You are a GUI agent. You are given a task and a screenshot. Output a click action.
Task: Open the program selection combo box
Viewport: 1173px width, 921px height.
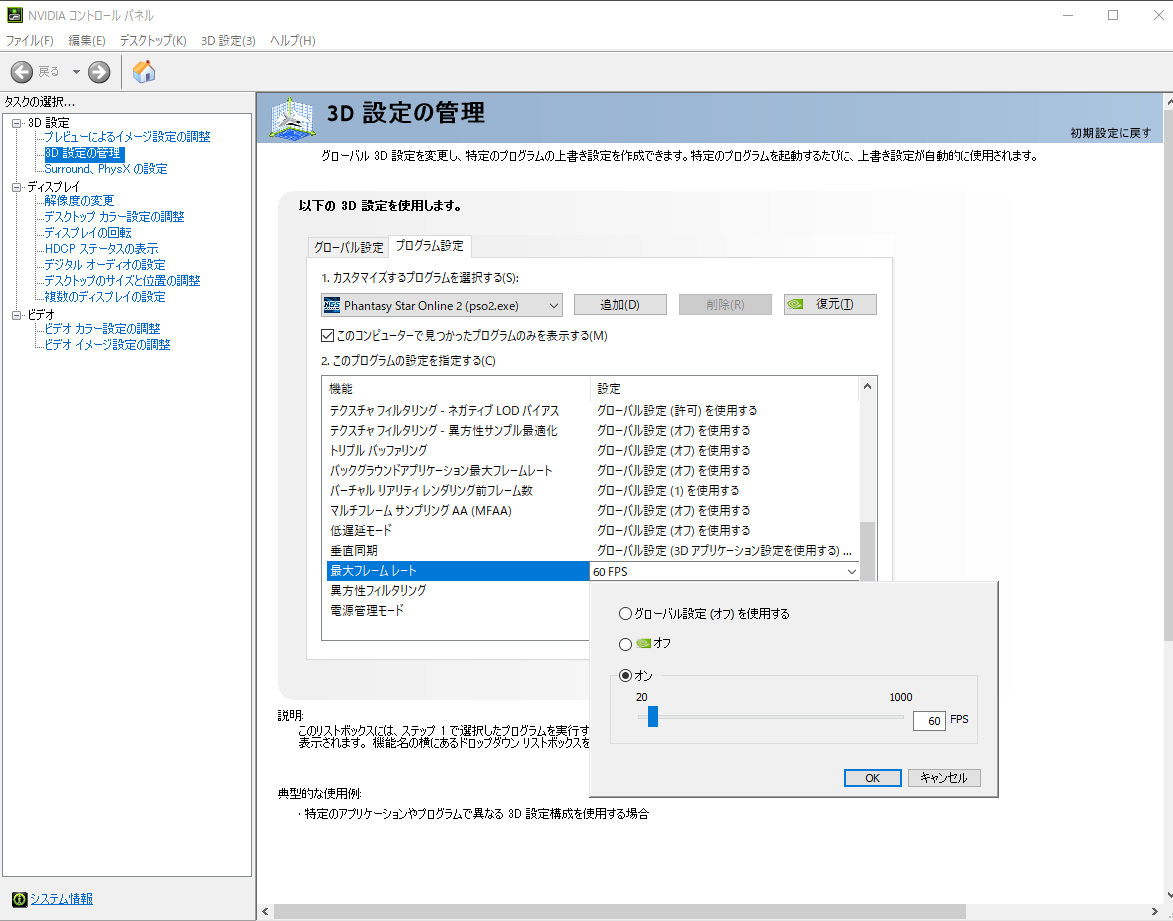441,305
